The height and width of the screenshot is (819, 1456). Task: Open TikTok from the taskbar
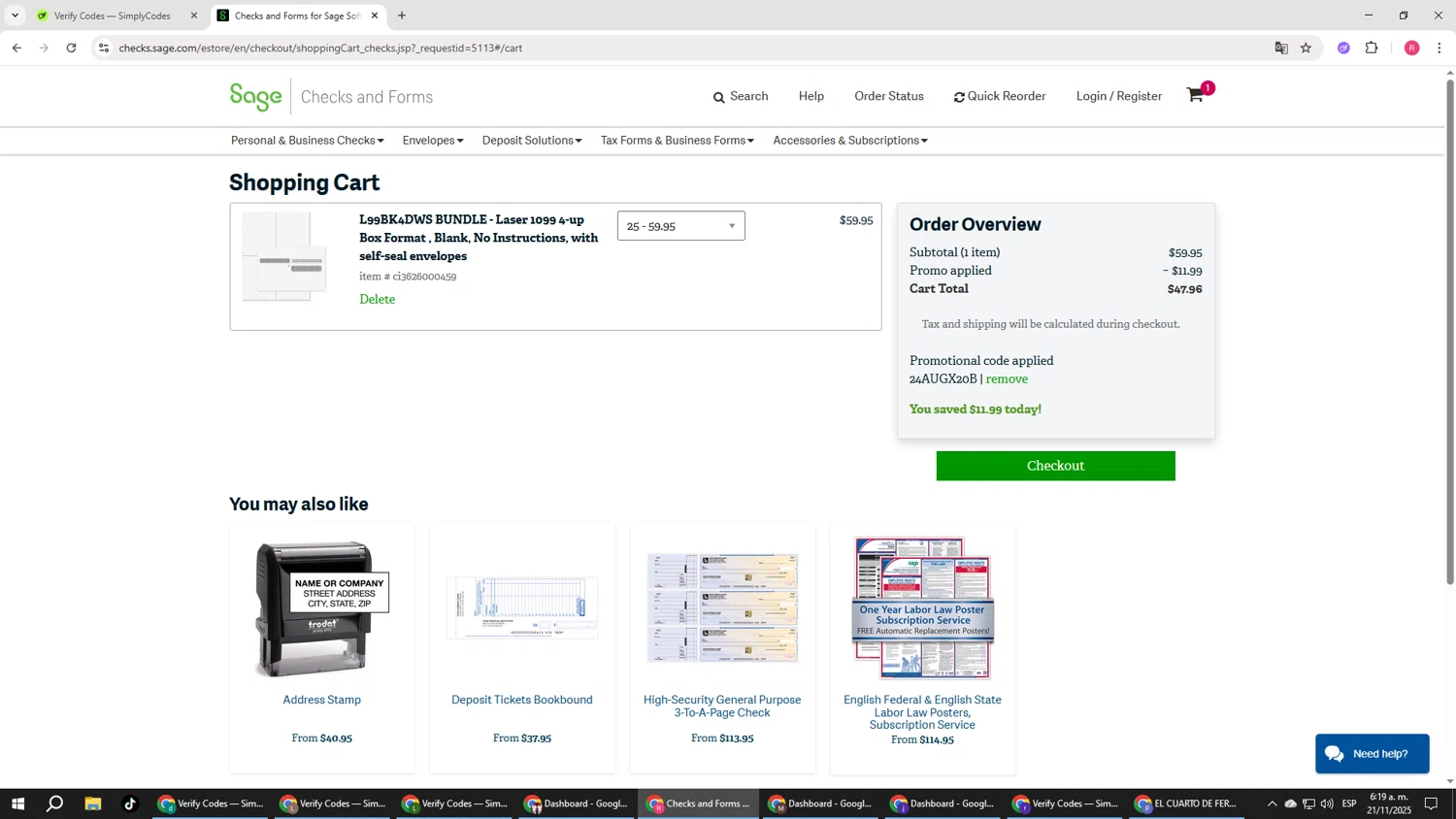[x=130, y=803]
